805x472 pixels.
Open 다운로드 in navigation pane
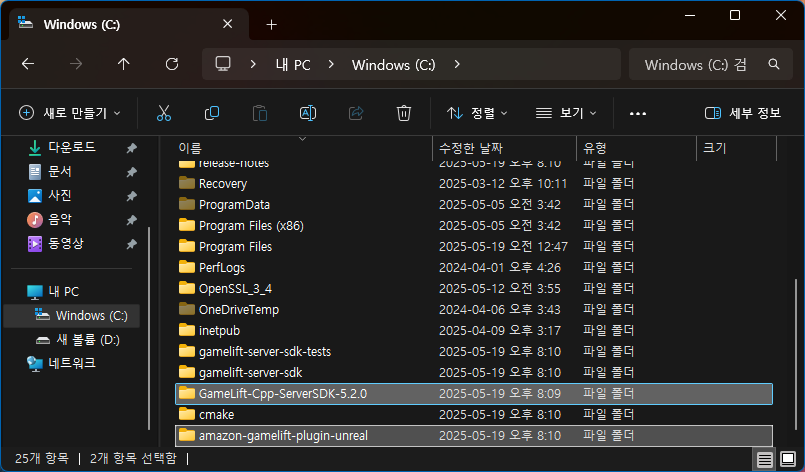click(x=72, y=147)
